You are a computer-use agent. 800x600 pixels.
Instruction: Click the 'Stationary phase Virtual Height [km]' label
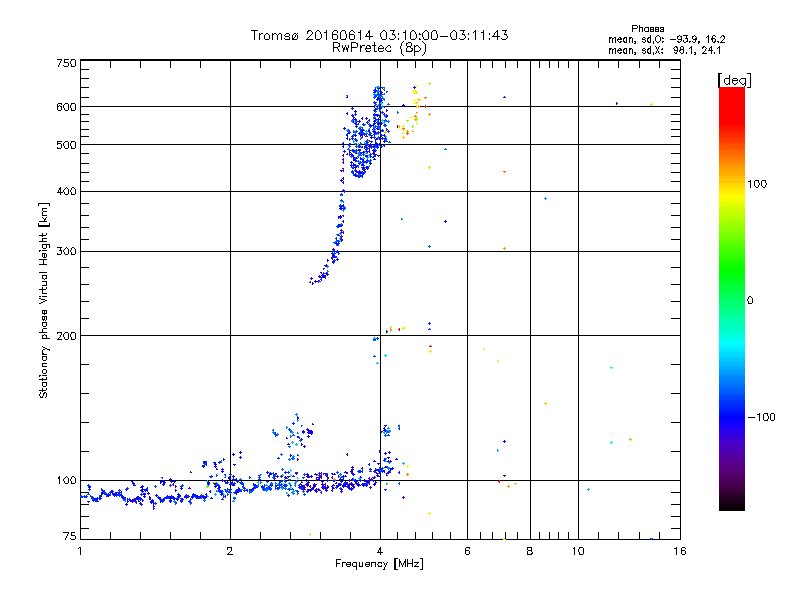(44, 300)
